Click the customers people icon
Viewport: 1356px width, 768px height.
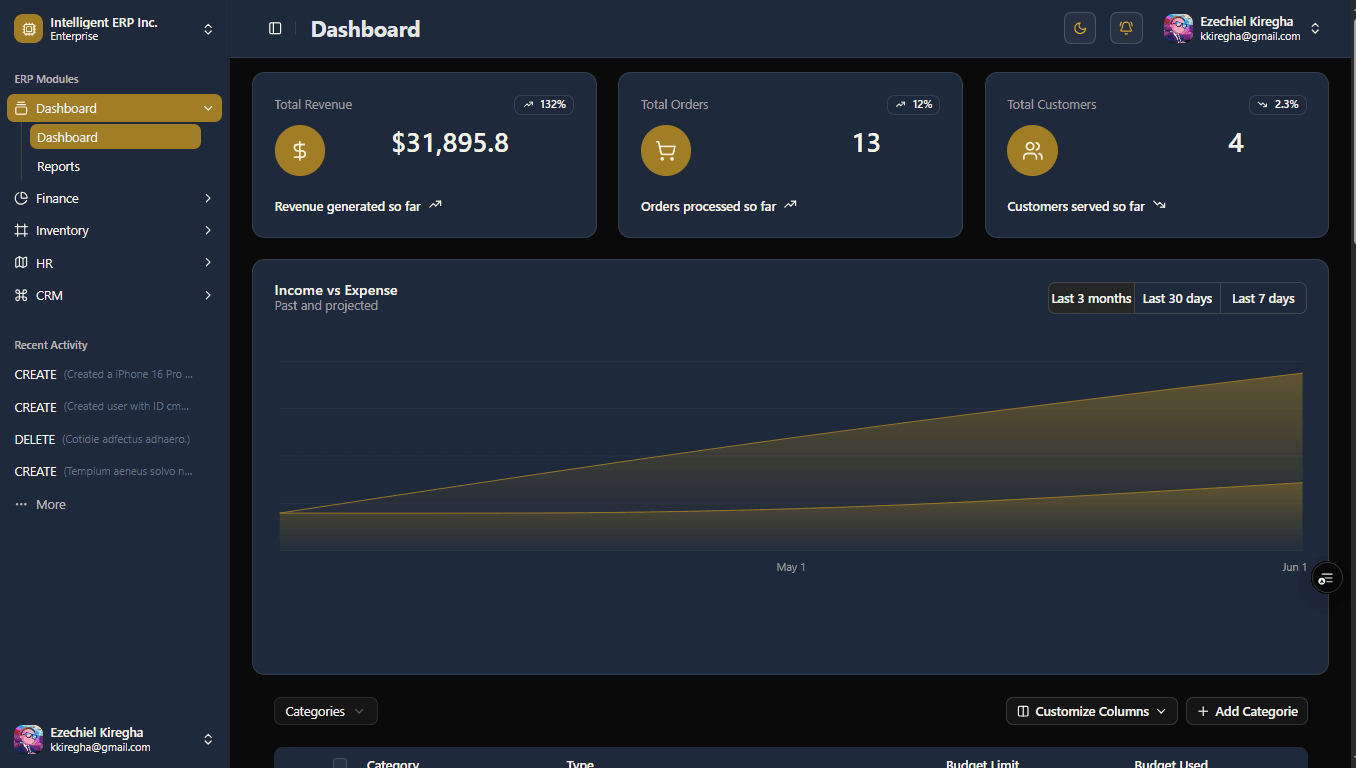(1032, 151)
